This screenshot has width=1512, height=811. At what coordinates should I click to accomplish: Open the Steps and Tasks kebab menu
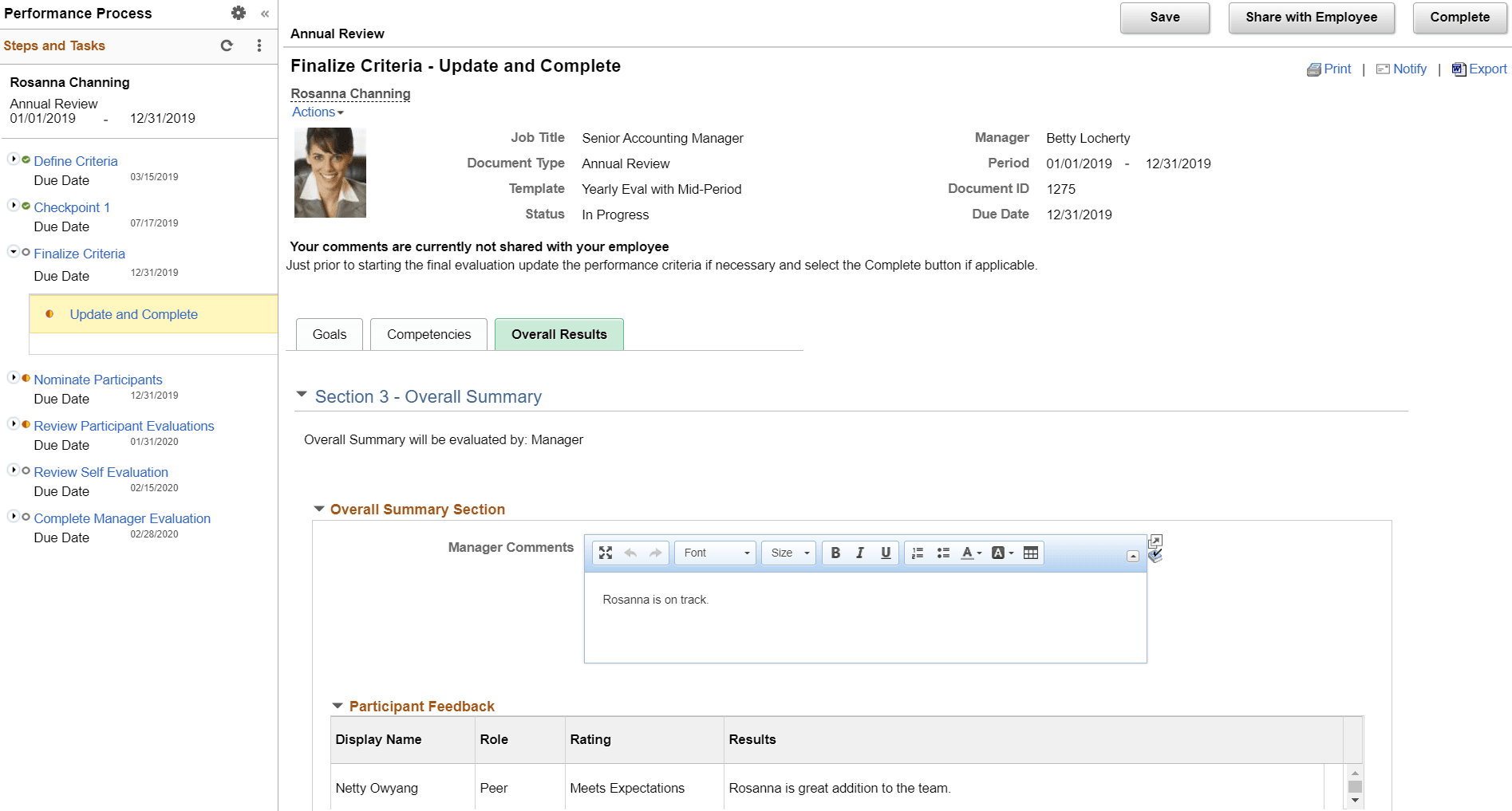pos(259,45)
